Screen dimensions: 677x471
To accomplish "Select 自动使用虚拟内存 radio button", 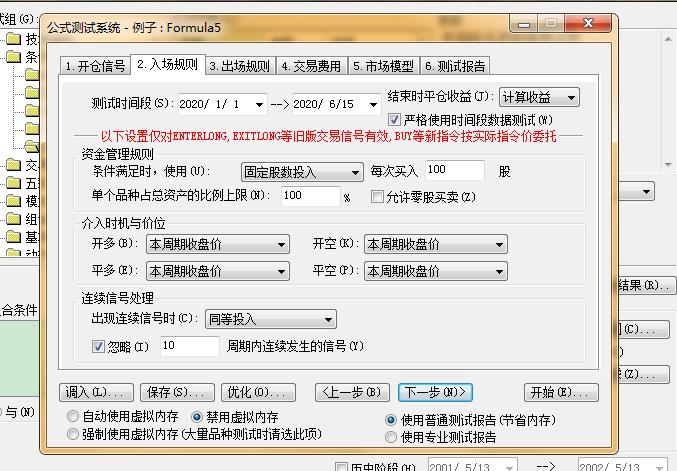I will 73,416.
